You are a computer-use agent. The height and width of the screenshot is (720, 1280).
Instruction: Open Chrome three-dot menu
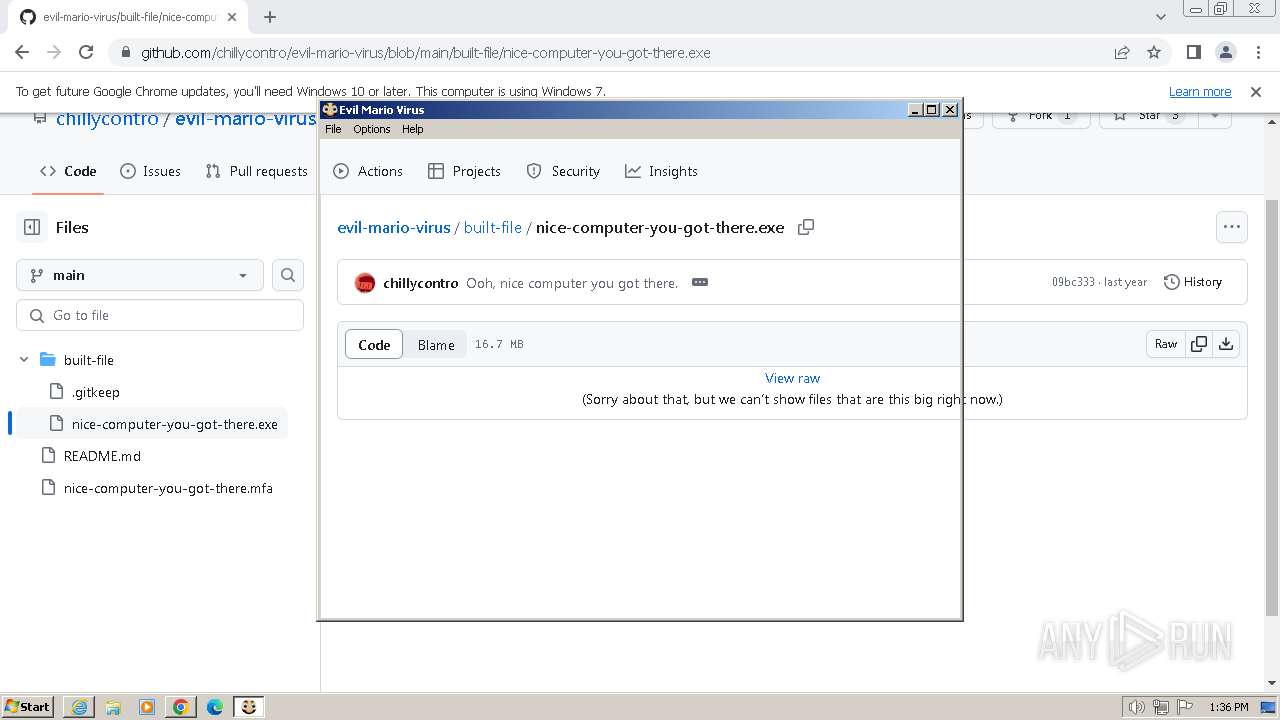click(x=1257, y=52)
